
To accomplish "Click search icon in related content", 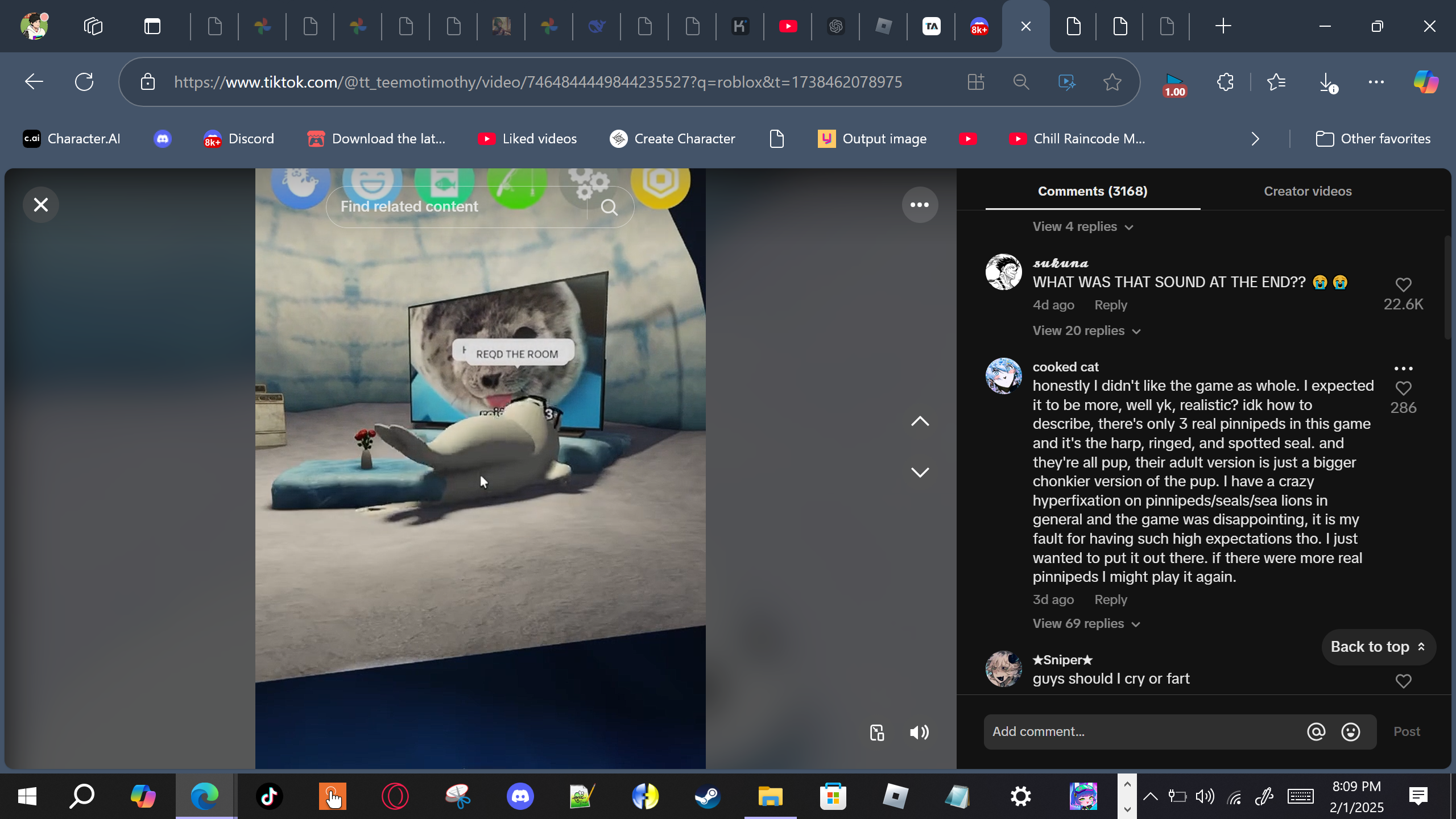I will tap(609, 208).
